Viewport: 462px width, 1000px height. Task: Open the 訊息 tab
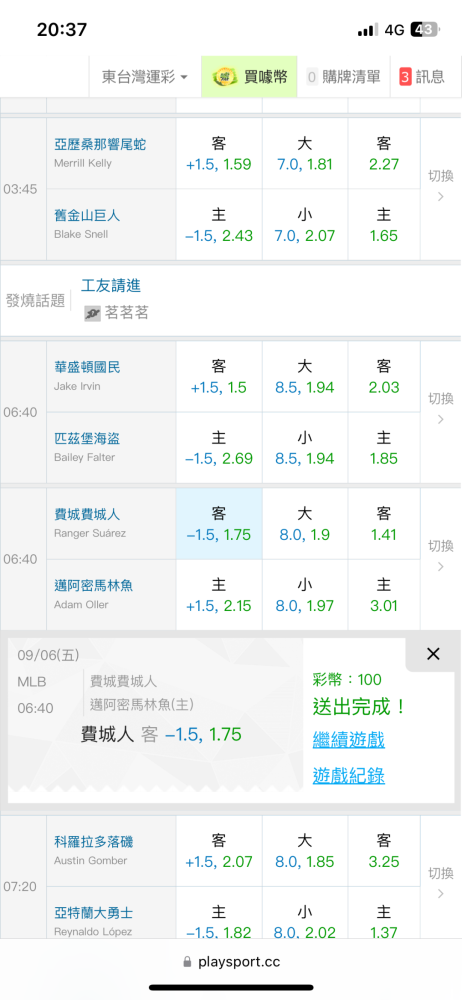pos(422,77)
